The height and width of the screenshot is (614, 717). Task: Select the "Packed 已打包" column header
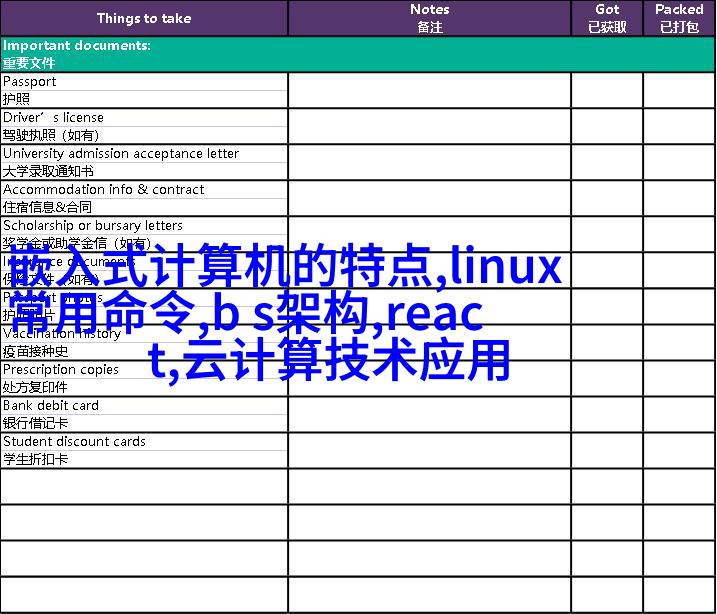[679, 18]
